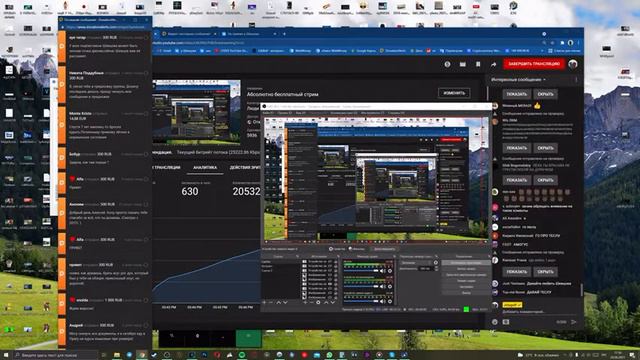The height and width of the screenshot is (360, 640).
Task: Send the chat message with arrow icon
Action: click(573, 322)
